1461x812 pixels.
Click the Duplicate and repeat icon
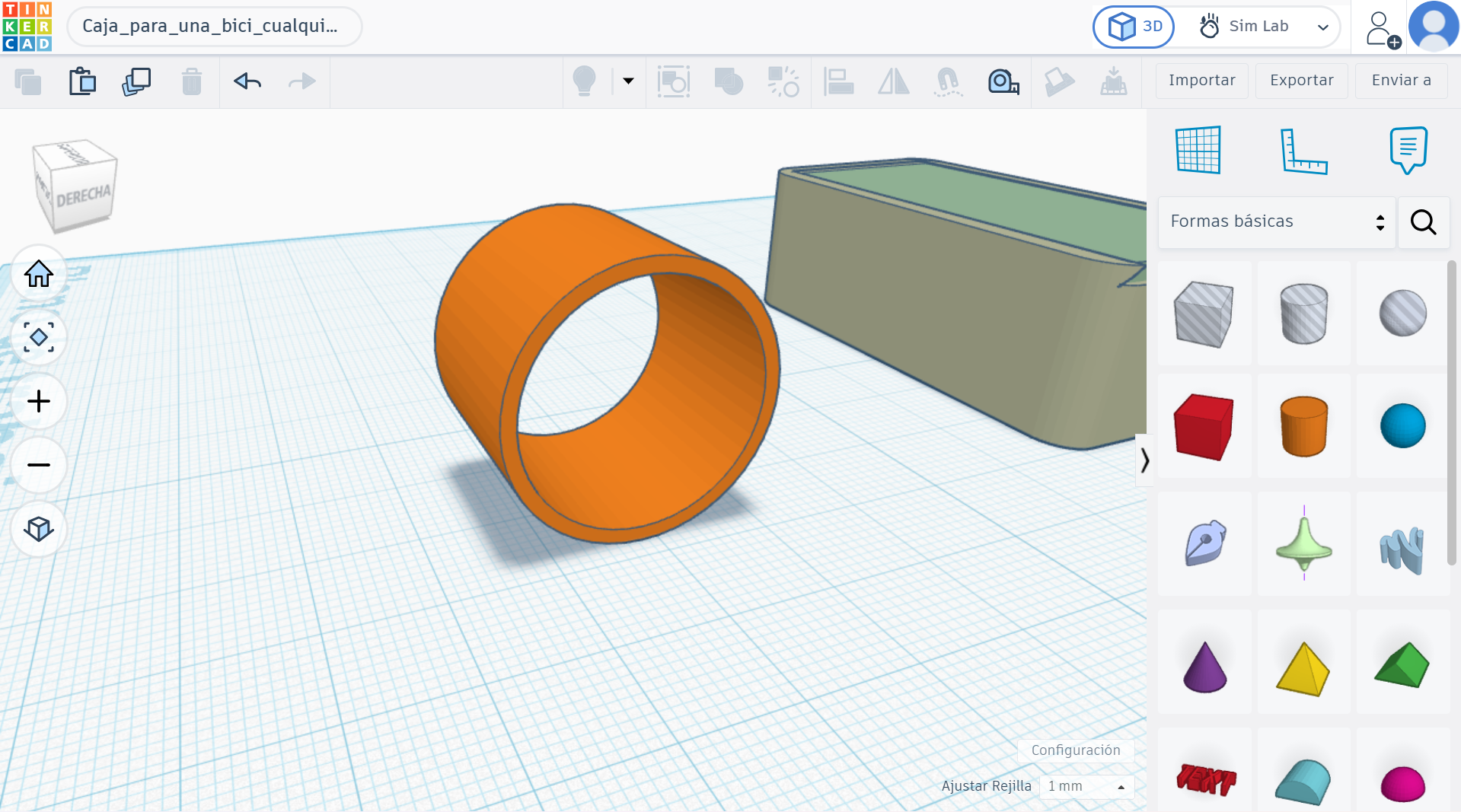click(x=136, y=81)
